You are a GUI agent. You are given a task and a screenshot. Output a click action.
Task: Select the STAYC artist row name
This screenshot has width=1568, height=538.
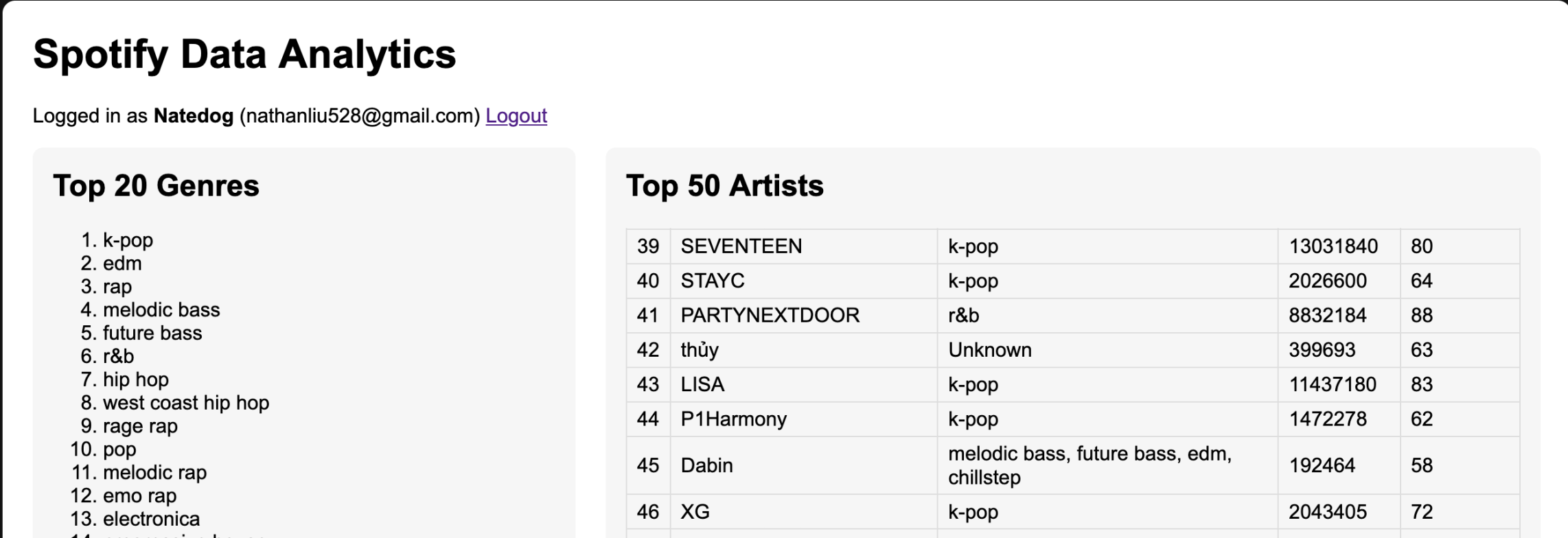[x=712, y=281]
